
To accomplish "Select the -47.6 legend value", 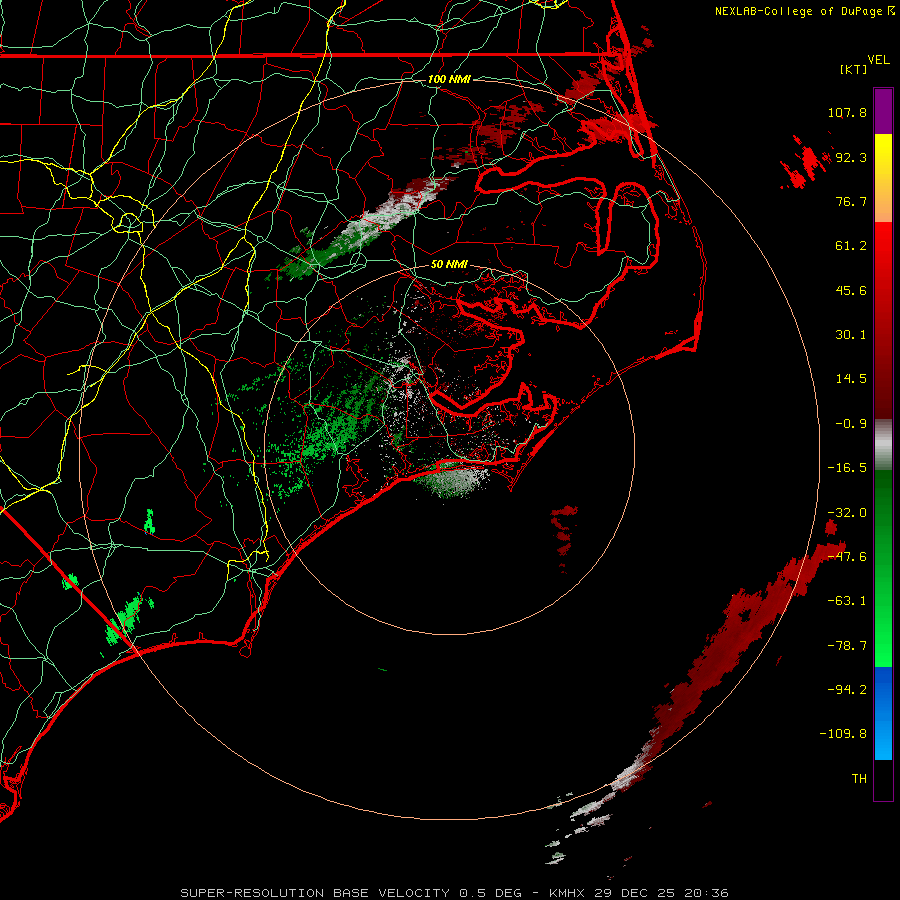I will 847,557.
